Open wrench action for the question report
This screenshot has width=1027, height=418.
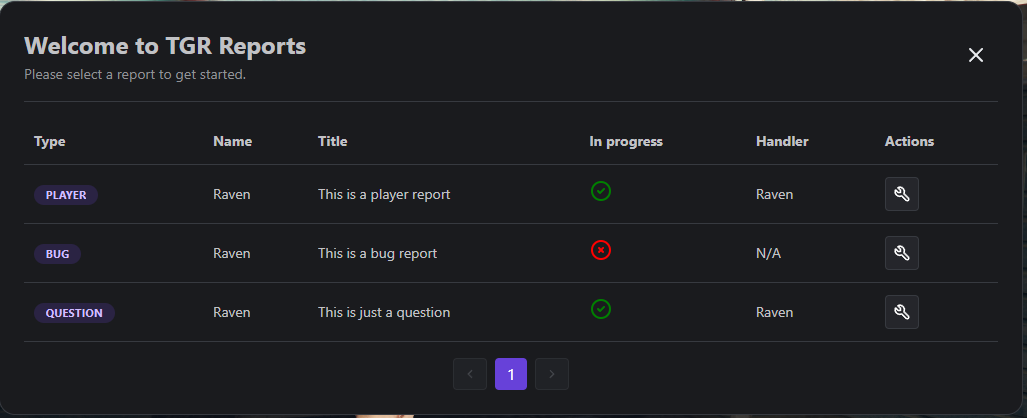(x=901, y=312)
